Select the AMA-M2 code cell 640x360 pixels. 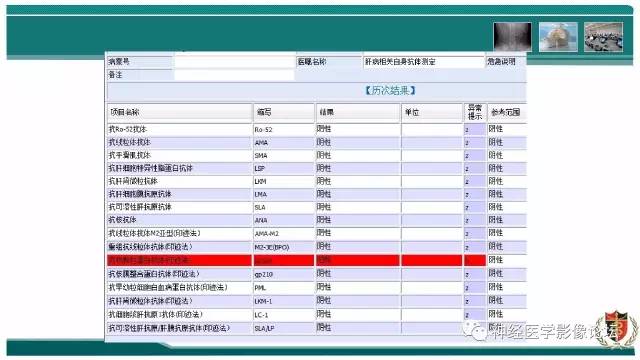coord(284,233)
